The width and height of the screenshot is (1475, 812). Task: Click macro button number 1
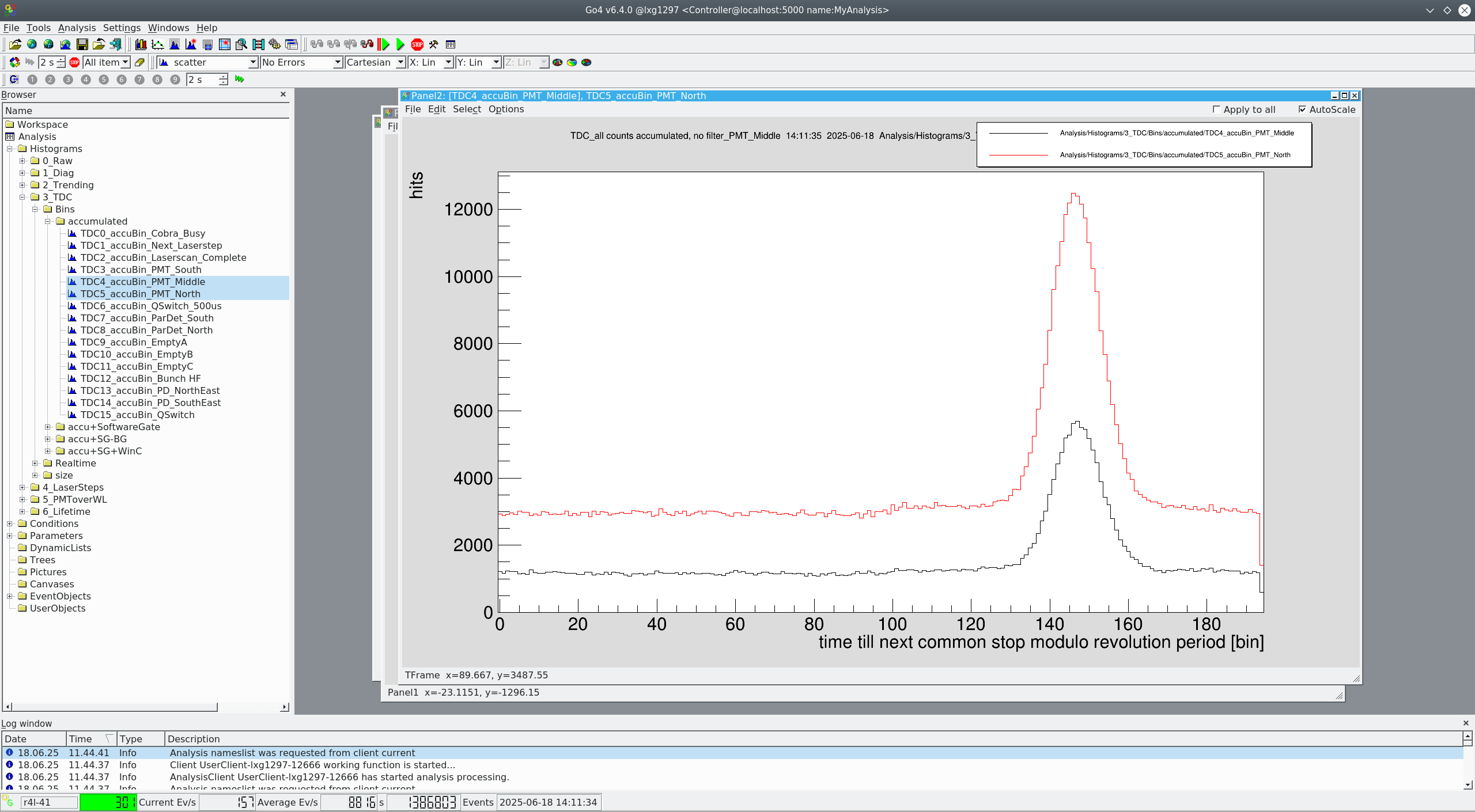[x=32, y=79]
